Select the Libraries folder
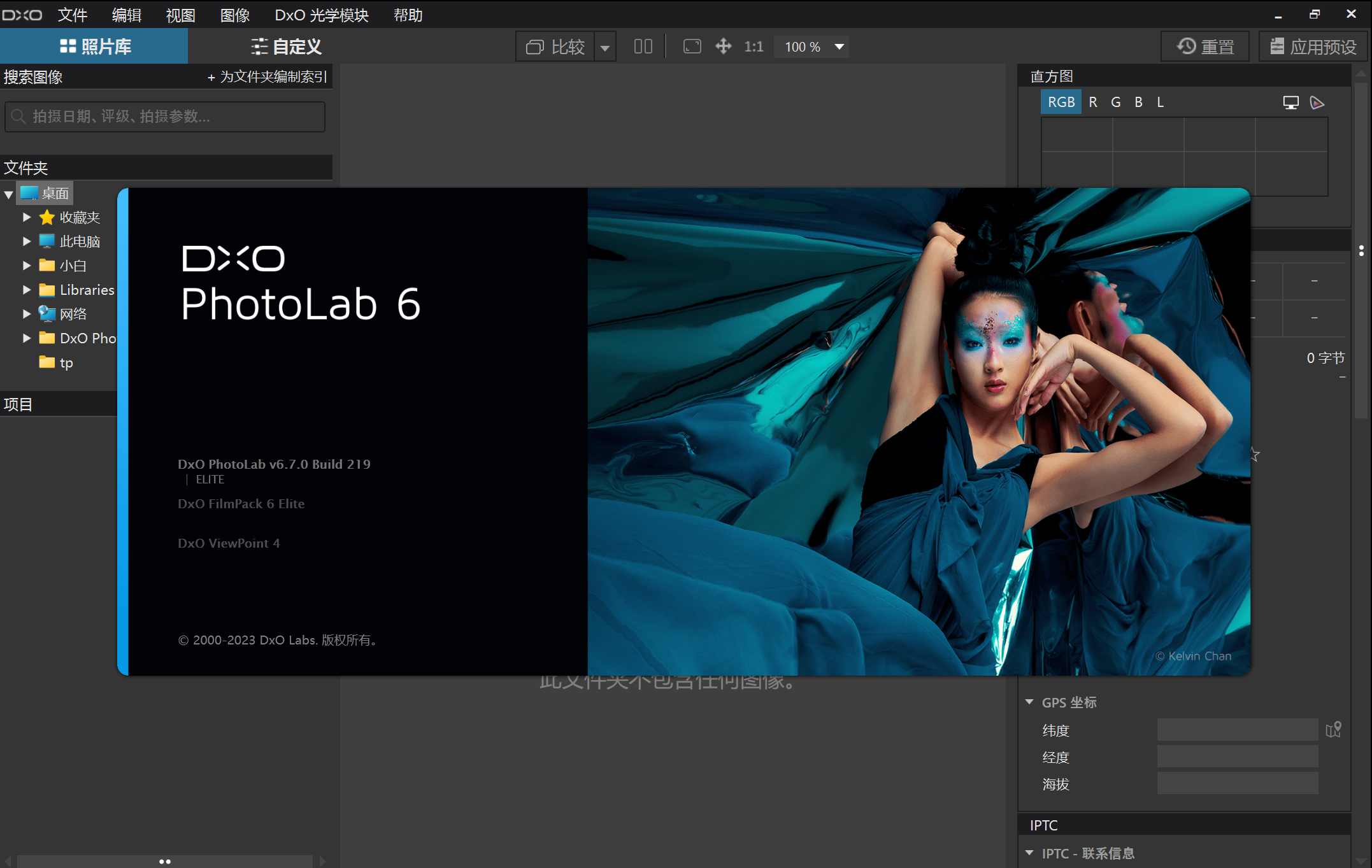The image size is (1372, 868). tap(76, 290)
